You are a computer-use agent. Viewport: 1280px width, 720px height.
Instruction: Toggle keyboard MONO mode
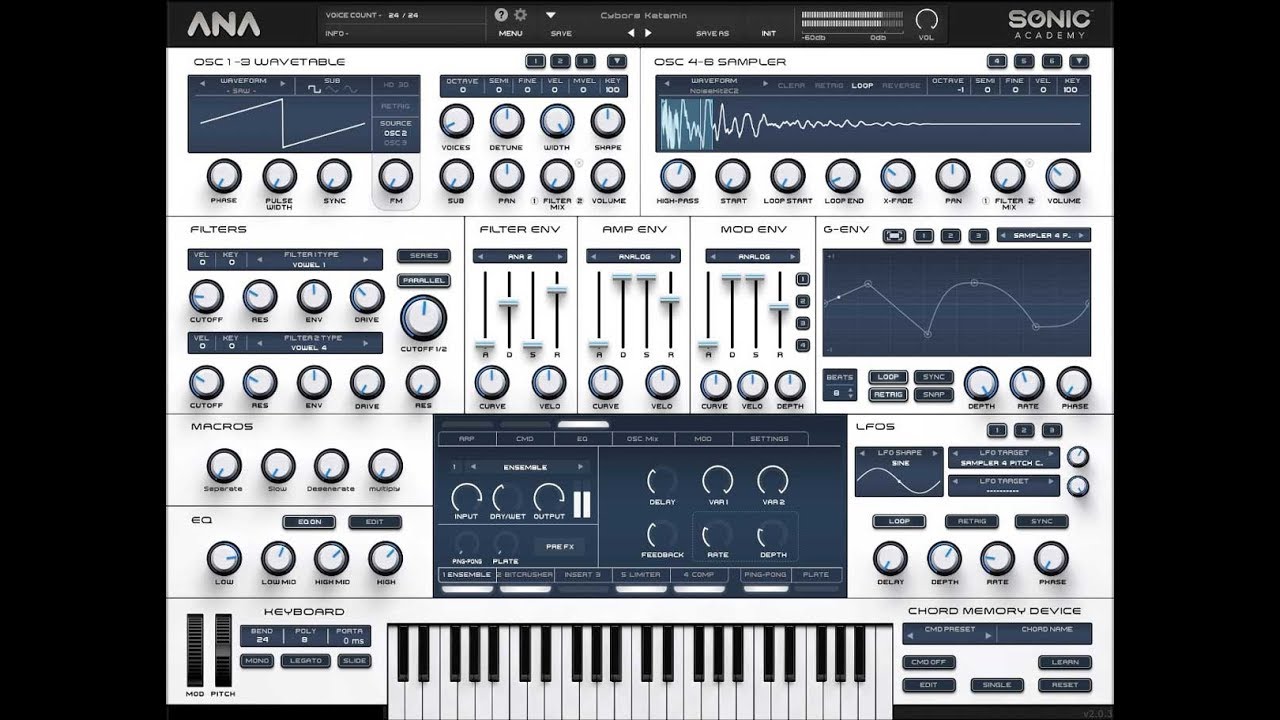[x=255, y=661]
